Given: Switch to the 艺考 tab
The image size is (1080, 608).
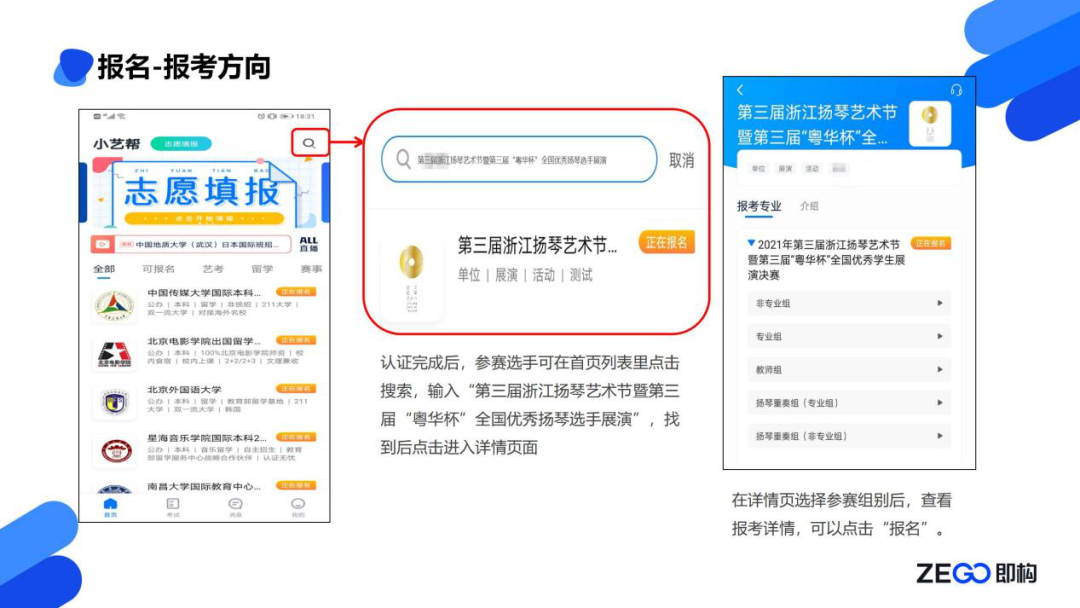Looking at the screenshot, I should pos(213,269).
